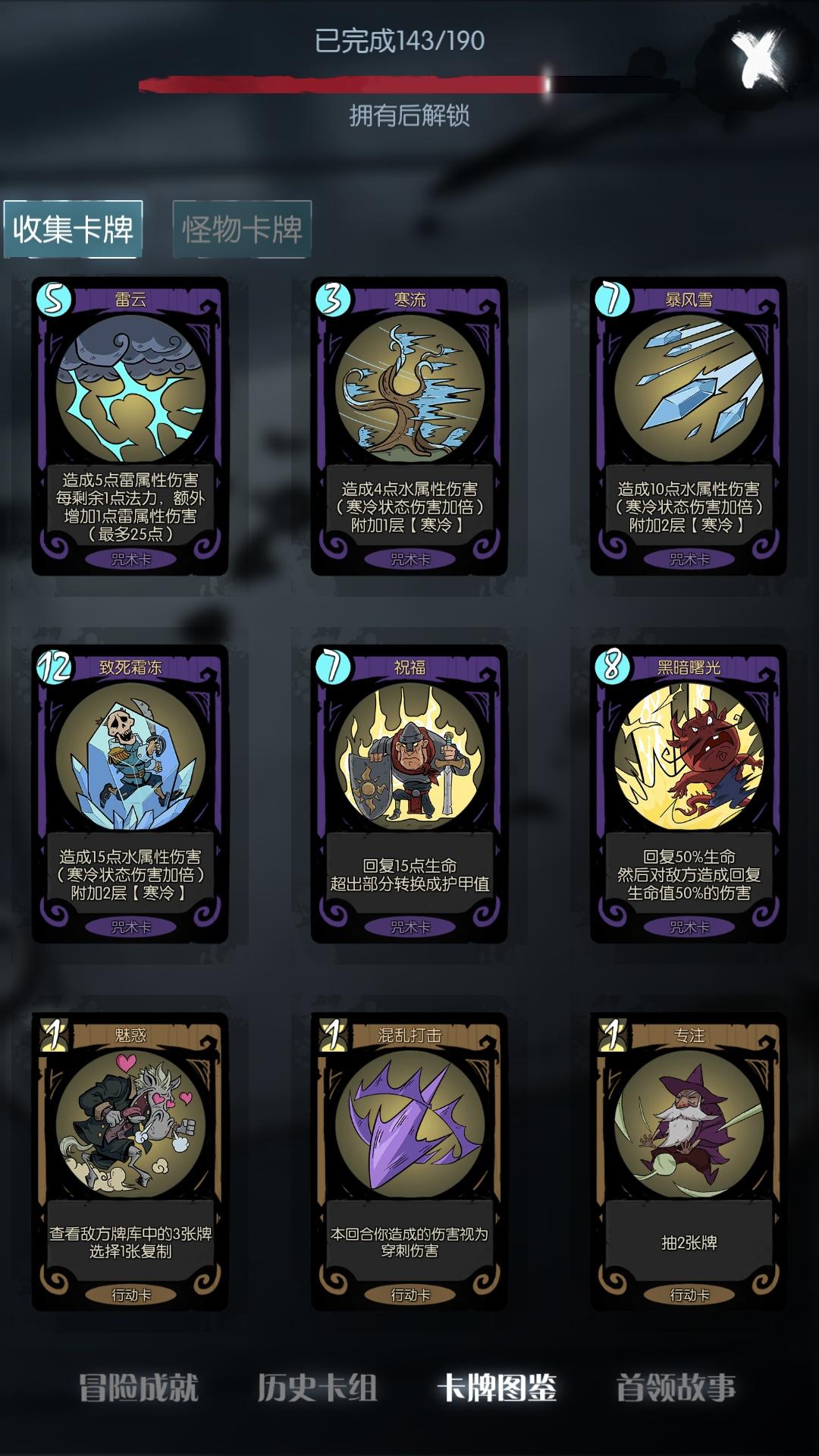Screen dimensions: 819x1456
Task: Open 历史卡组 section
Action: 318,1388
